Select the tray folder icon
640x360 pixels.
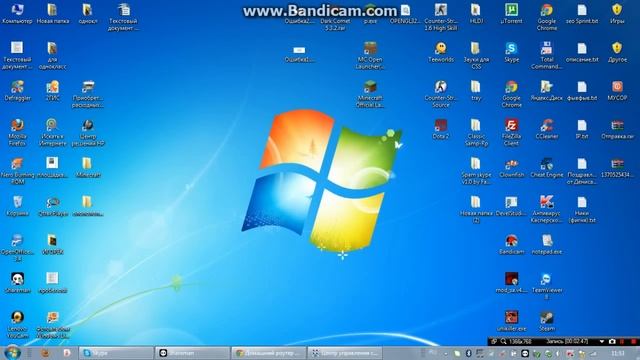point(476,91)
